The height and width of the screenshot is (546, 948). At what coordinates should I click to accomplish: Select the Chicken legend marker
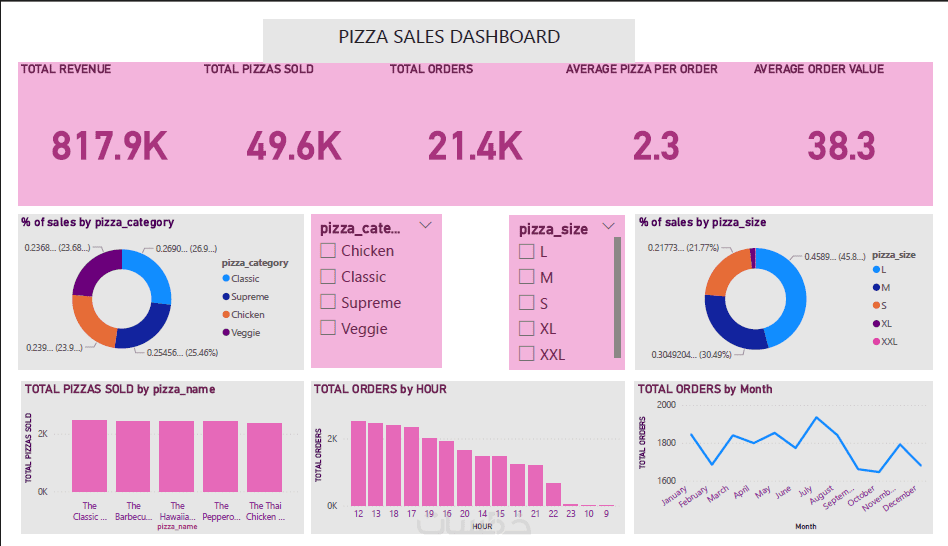tap(226, 315)
